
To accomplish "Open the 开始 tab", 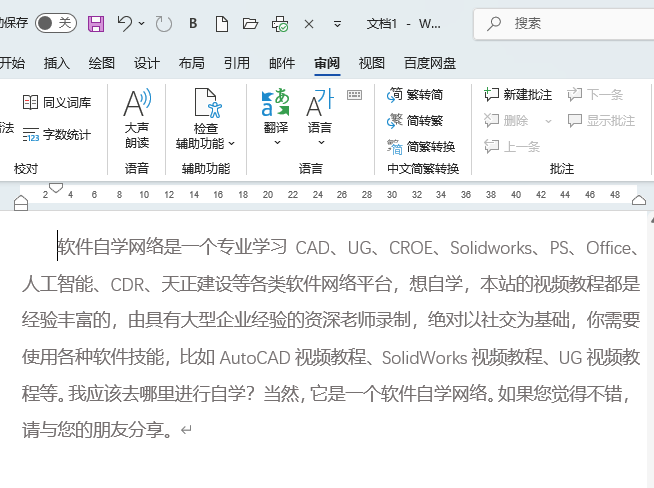I will click(12, 63).
